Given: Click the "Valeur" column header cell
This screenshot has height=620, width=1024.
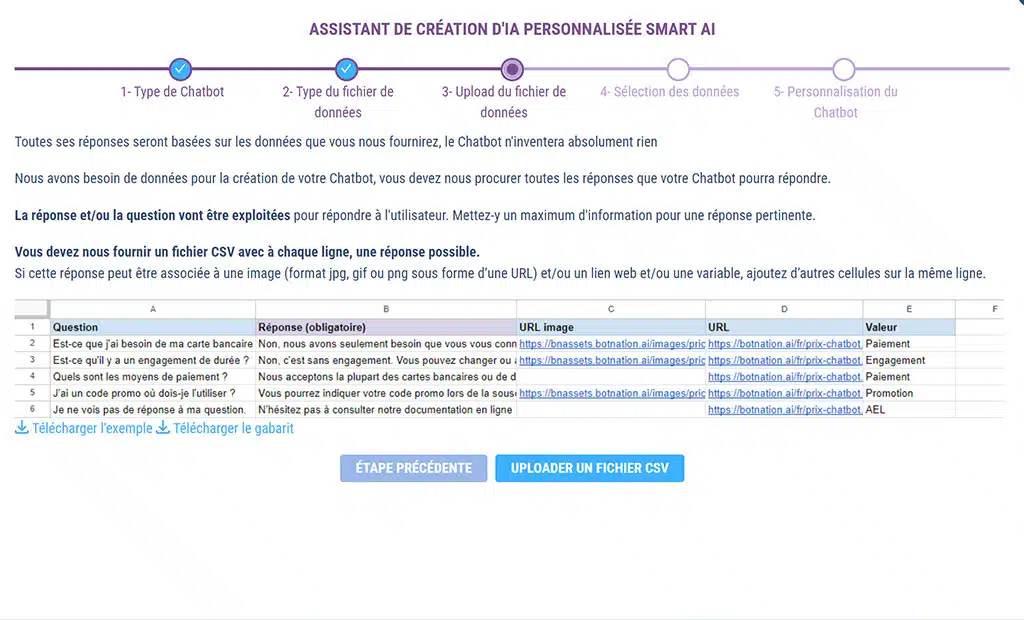Looking at the screenshot, I should pos(881,327).
